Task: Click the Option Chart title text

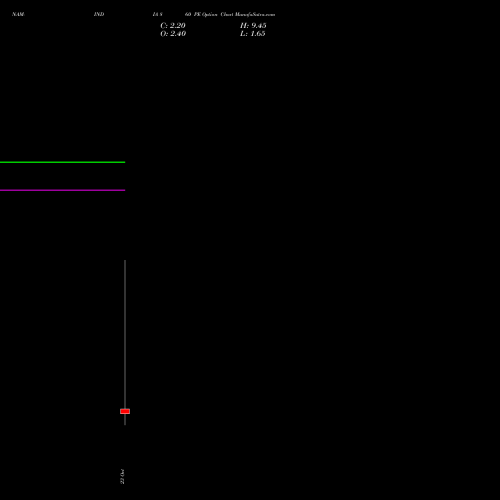Action: coord(217,14)
